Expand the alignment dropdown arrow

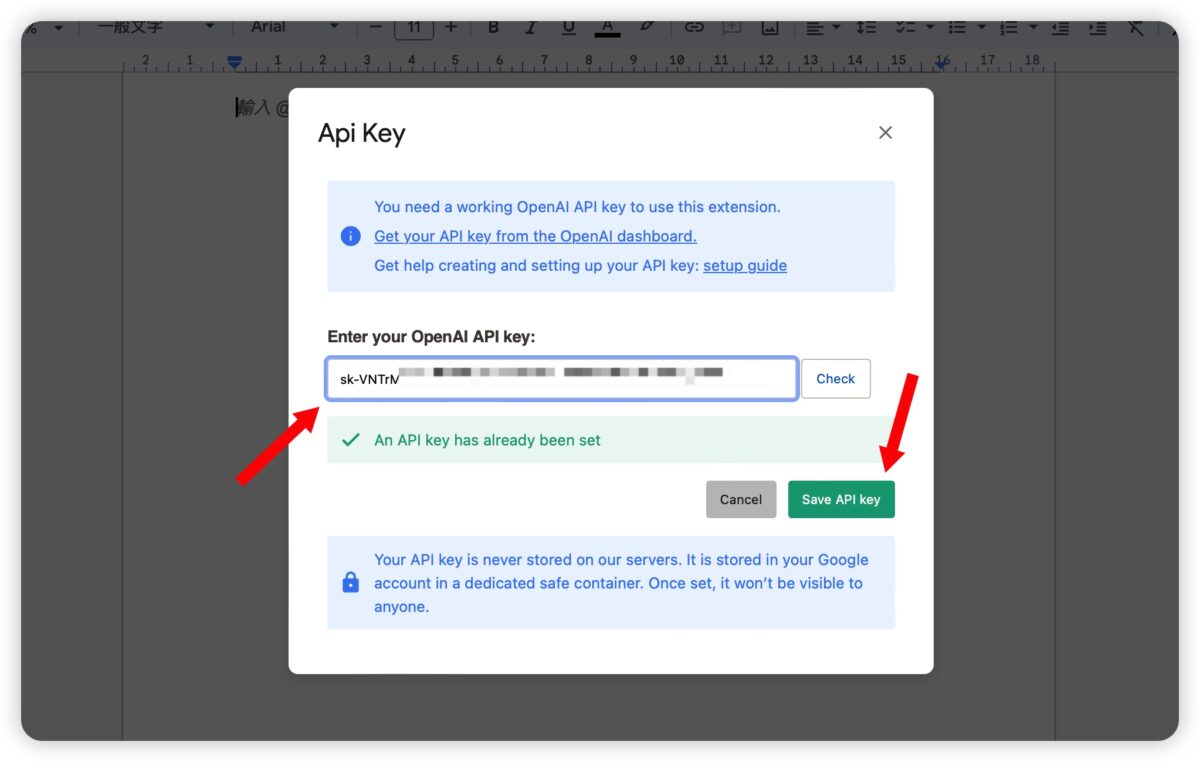coord(836,27)
